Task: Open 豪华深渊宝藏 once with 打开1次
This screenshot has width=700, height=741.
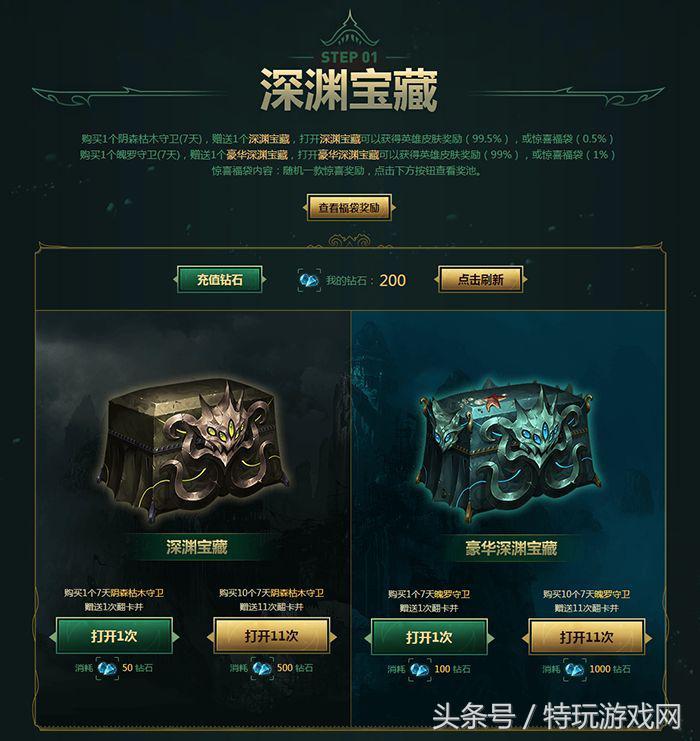Action: point(429,638)
